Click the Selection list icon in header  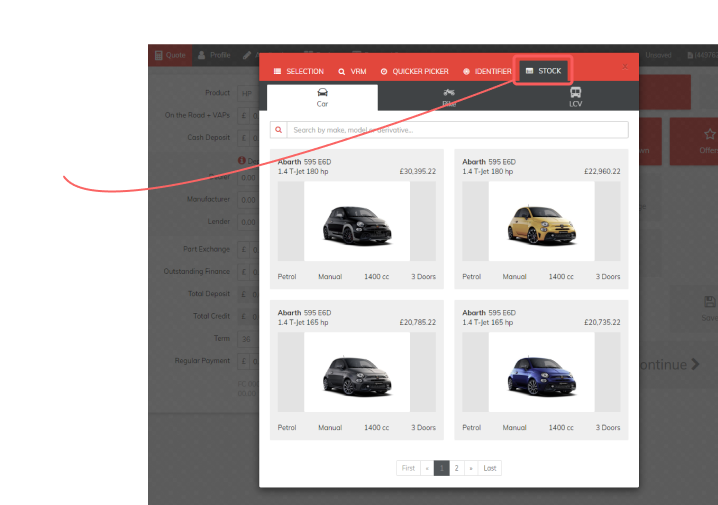[x=277, y=71]
